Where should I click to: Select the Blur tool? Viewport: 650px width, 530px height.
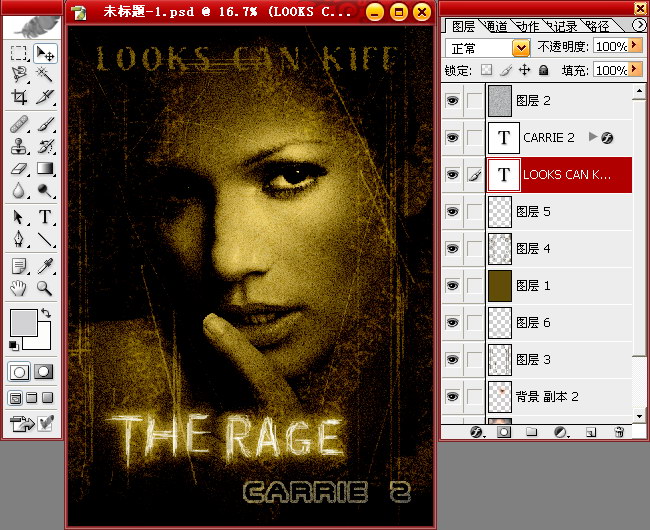(18, 191)
